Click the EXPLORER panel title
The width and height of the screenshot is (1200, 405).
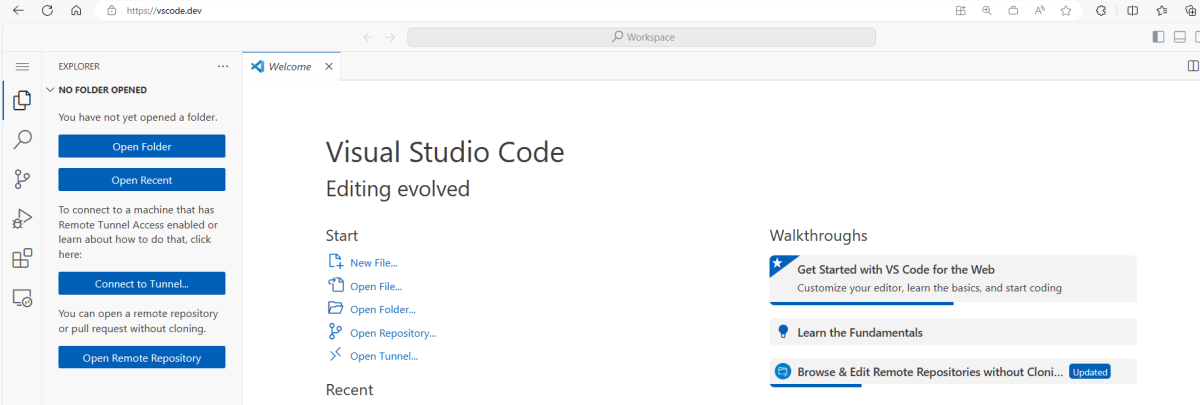tap(79, 66)
